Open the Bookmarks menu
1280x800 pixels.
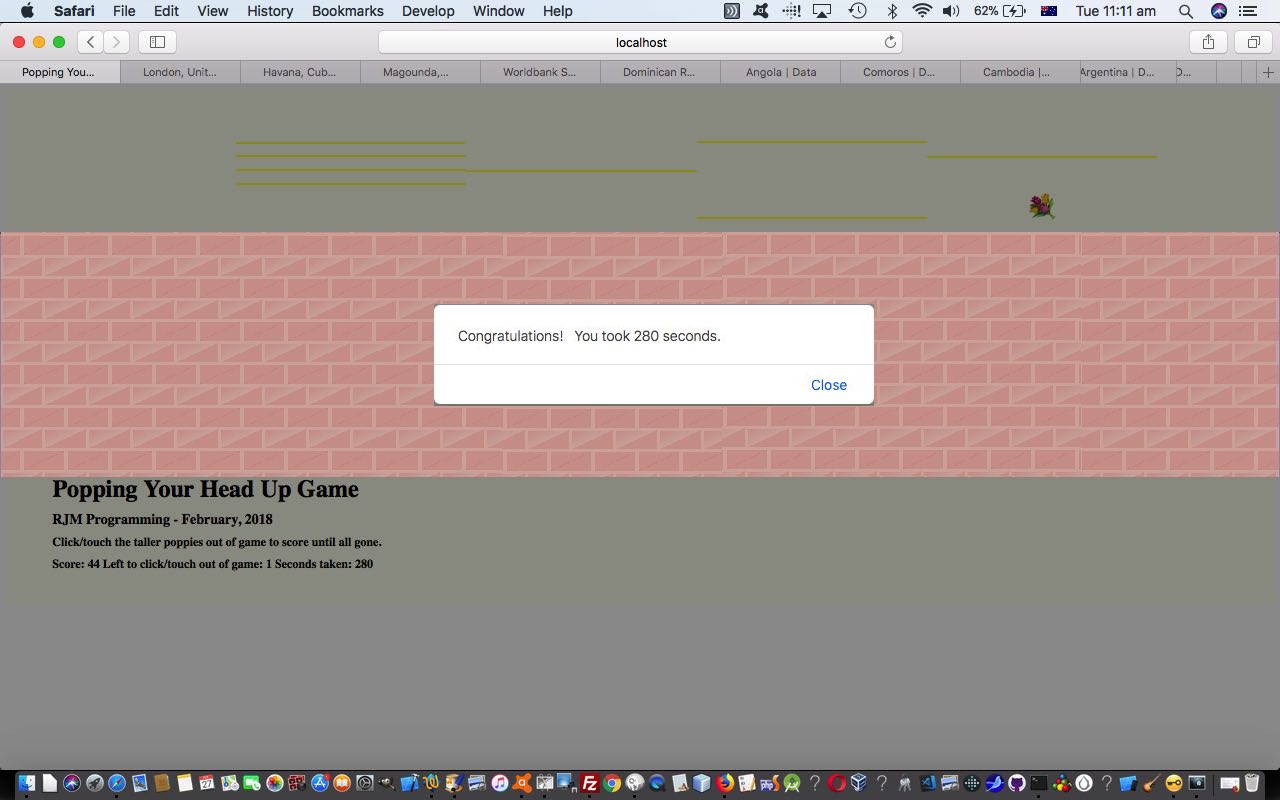click(x=347, y=11)
